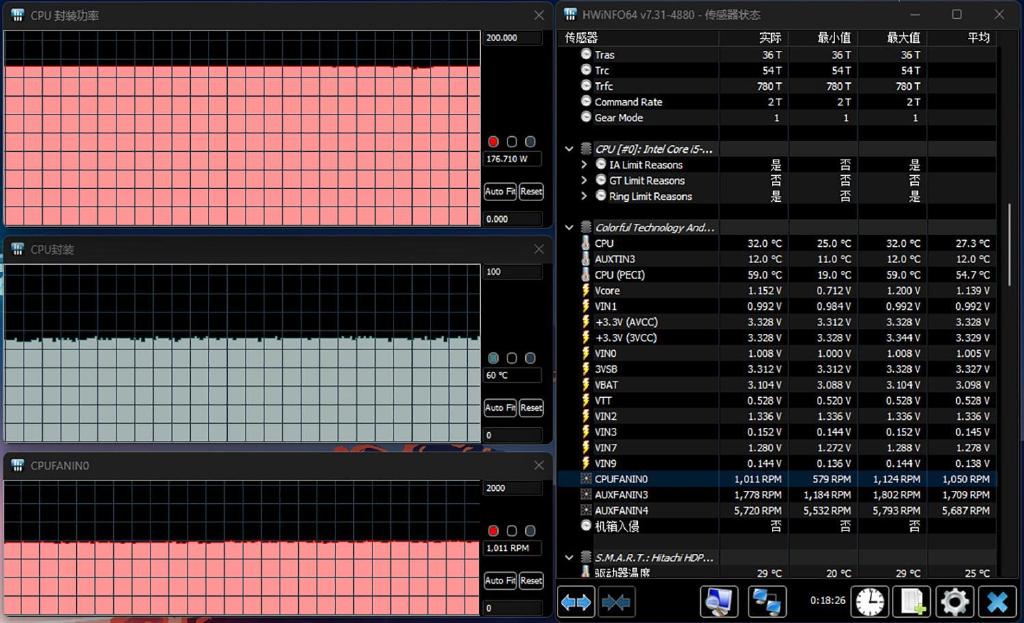
Task: Expand IA Limit Reasons row
Action: [584, 165]
